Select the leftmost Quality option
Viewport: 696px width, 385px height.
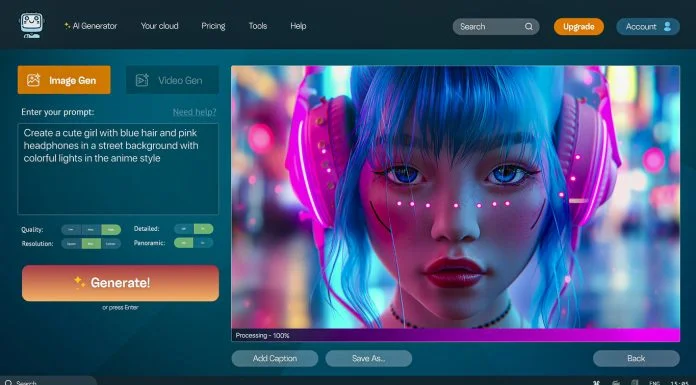pyautogui.click(x=71, y=230)
